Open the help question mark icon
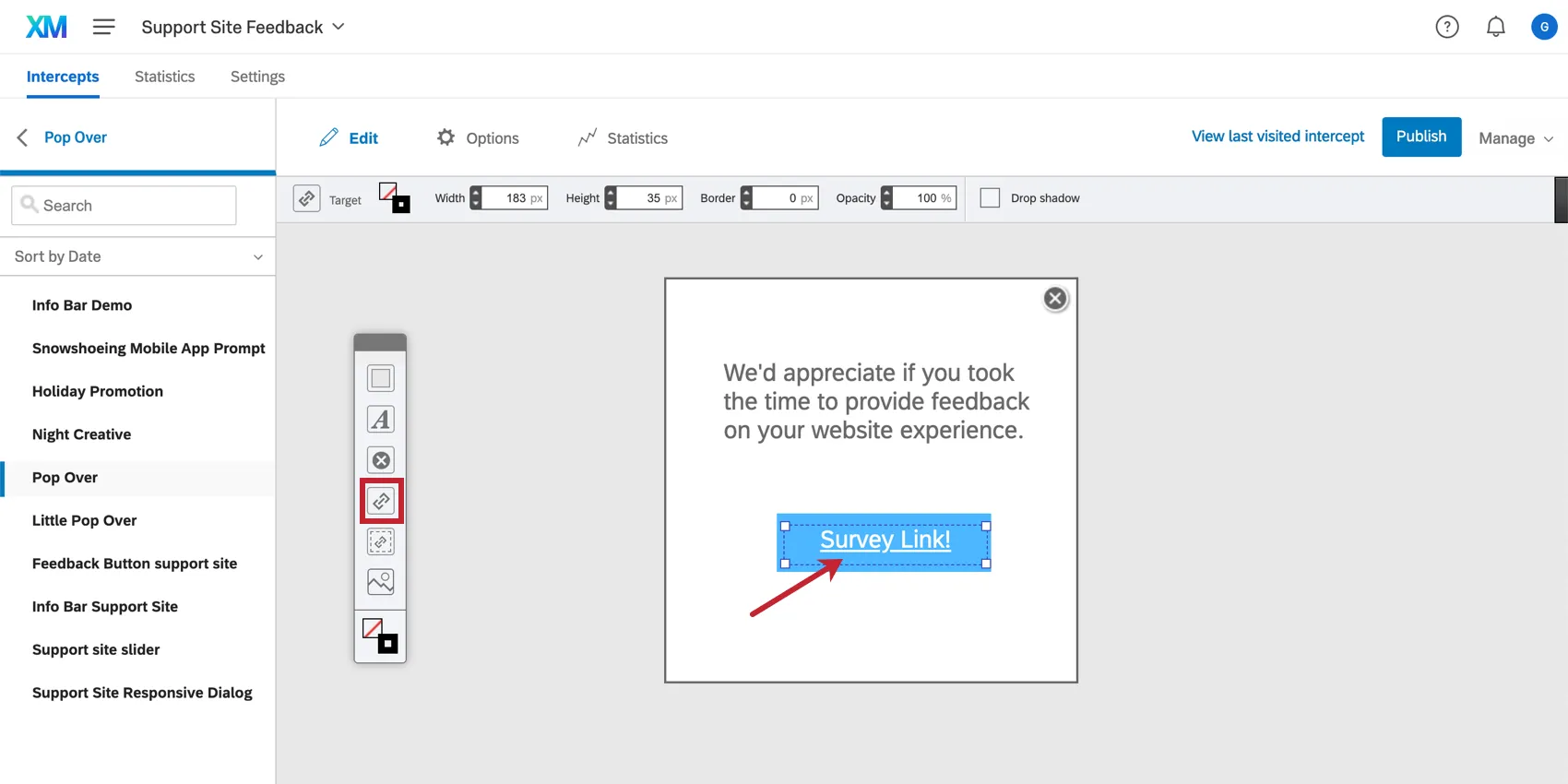1568x784 pixels. (x=1447, y=27)
